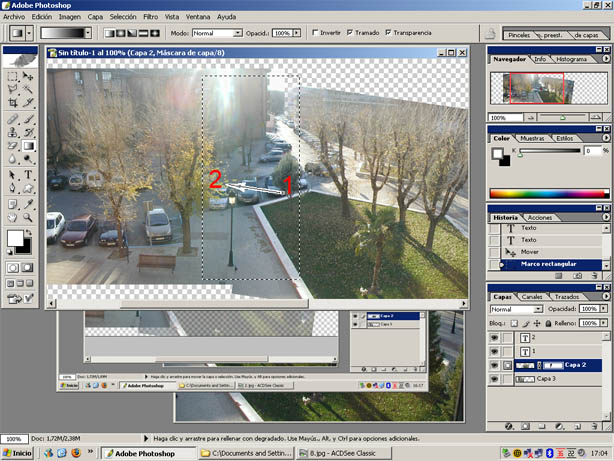
Task: Hide text layer 1 with eye icon
Action: [x=495, y=351]
